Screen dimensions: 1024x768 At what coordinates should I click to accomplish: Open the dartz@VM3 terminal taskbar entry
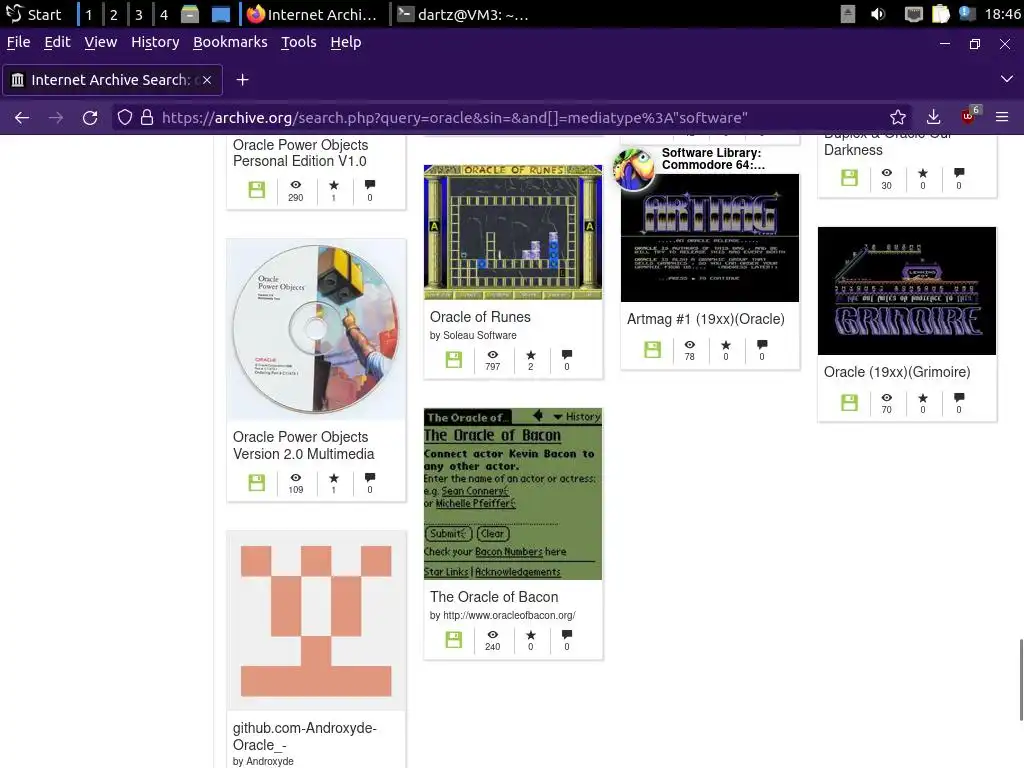click(x=464, y=14)
